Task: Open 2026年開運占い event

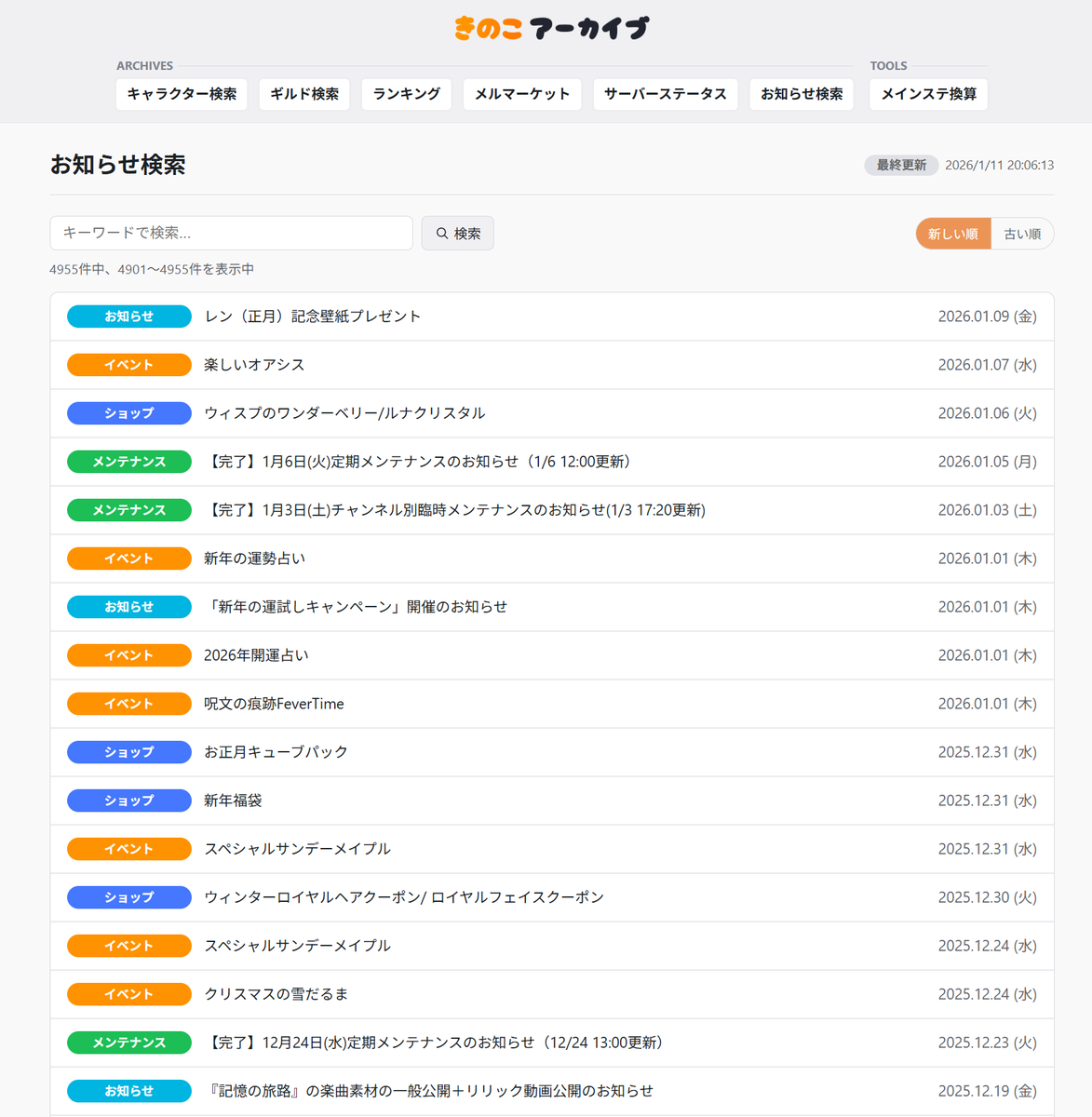Action: pos(552,655)
